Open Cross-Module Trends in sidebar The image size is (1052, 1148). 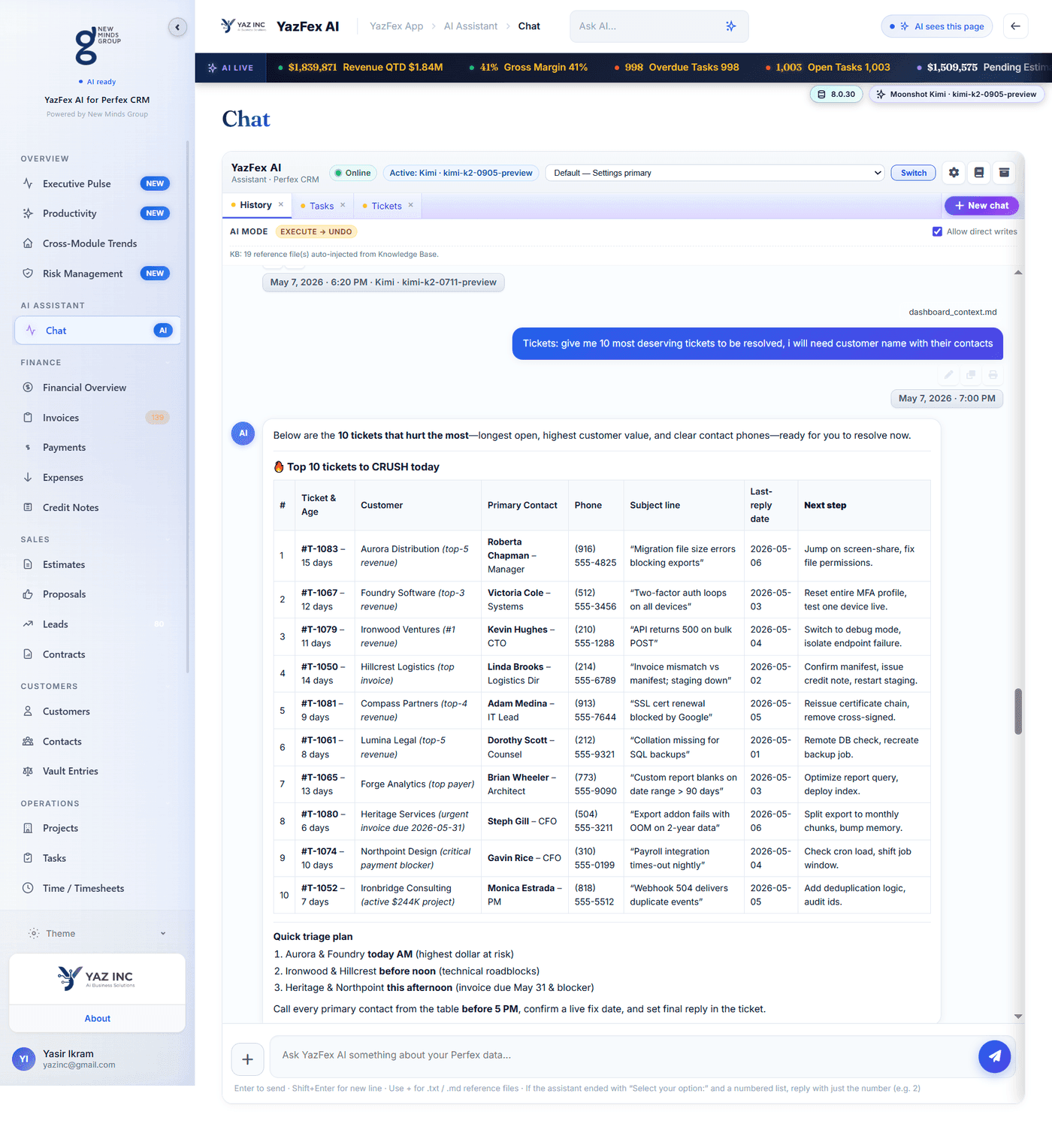[x=98, y=243]
